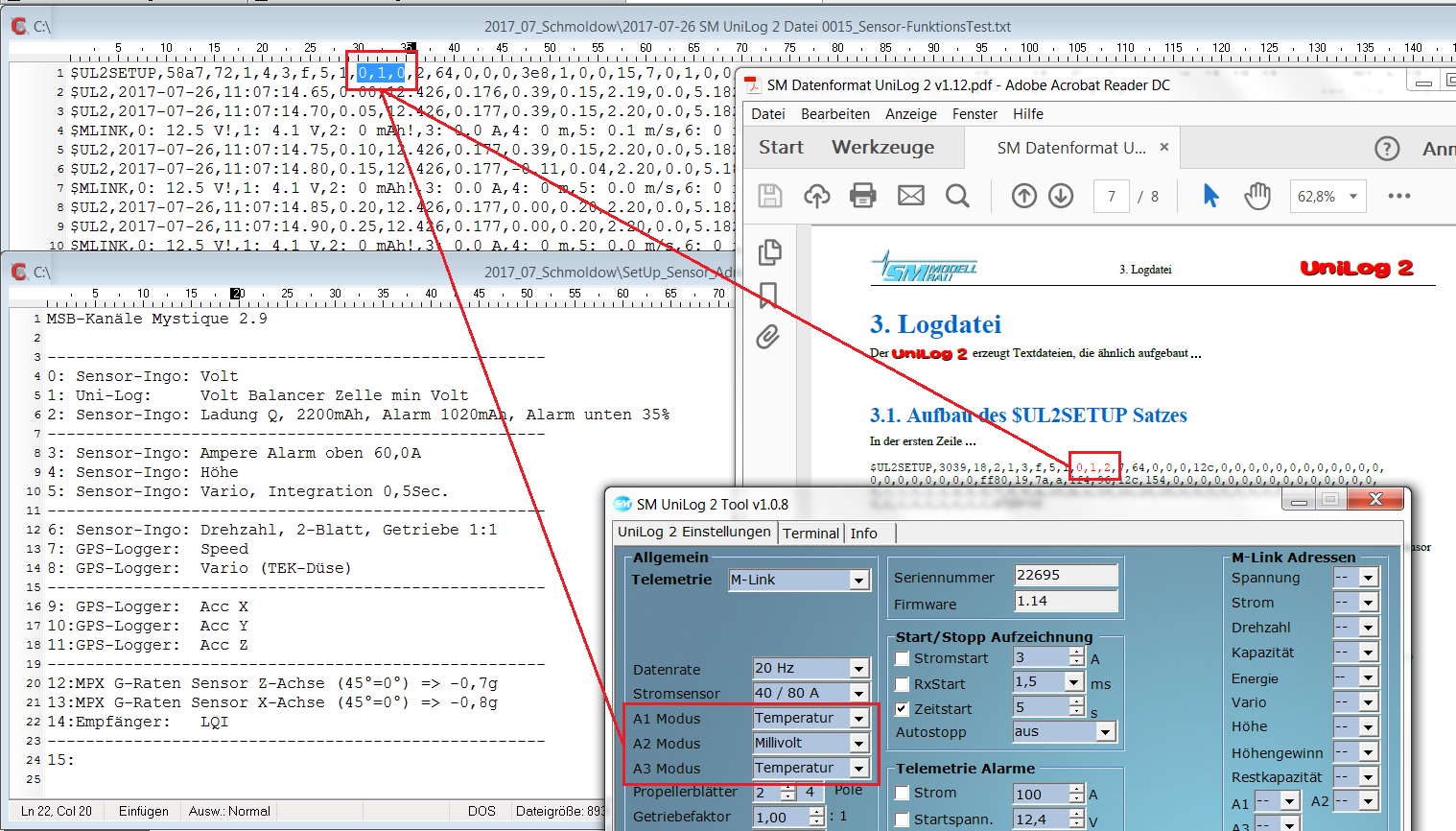Click the Save icon in Acrobat toolbar
1456x831 pixels.
769,196
